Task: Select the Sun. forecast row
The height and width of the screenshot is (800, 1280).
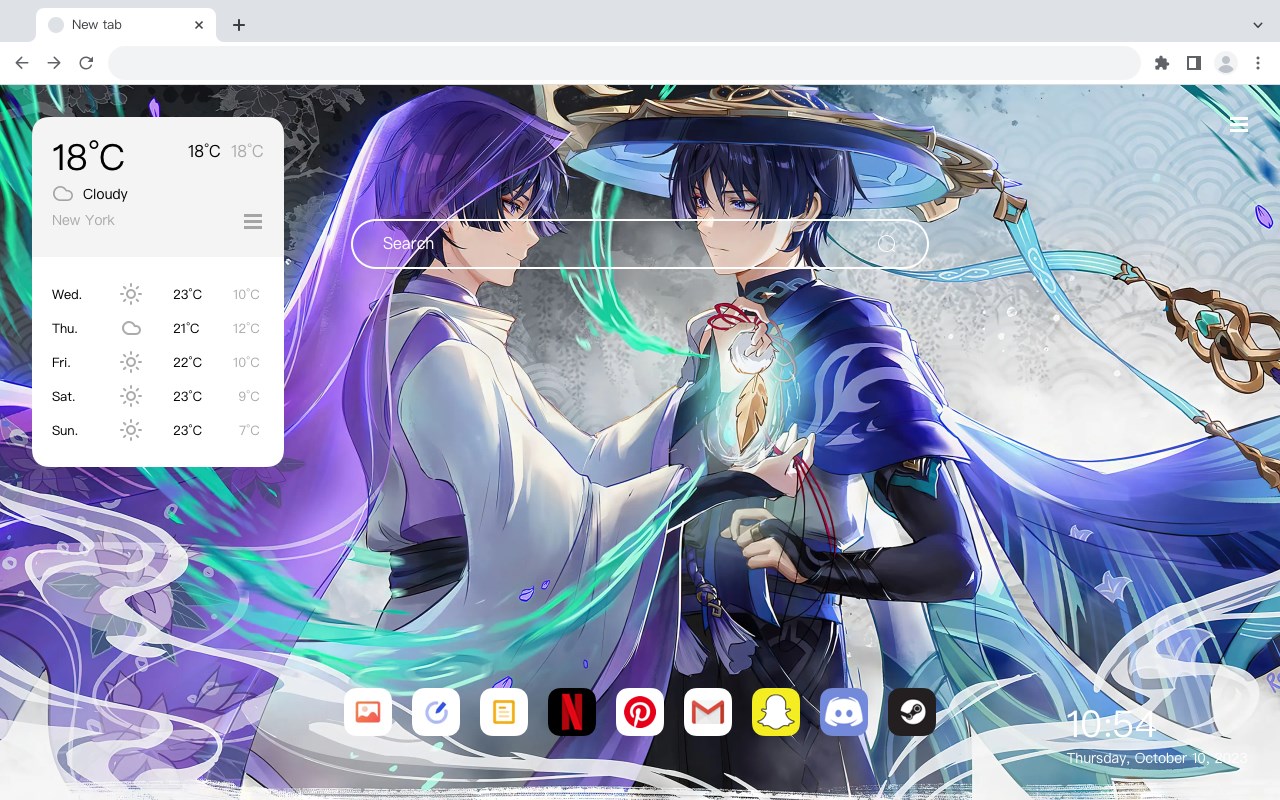Action: click(x=158, y=430)
